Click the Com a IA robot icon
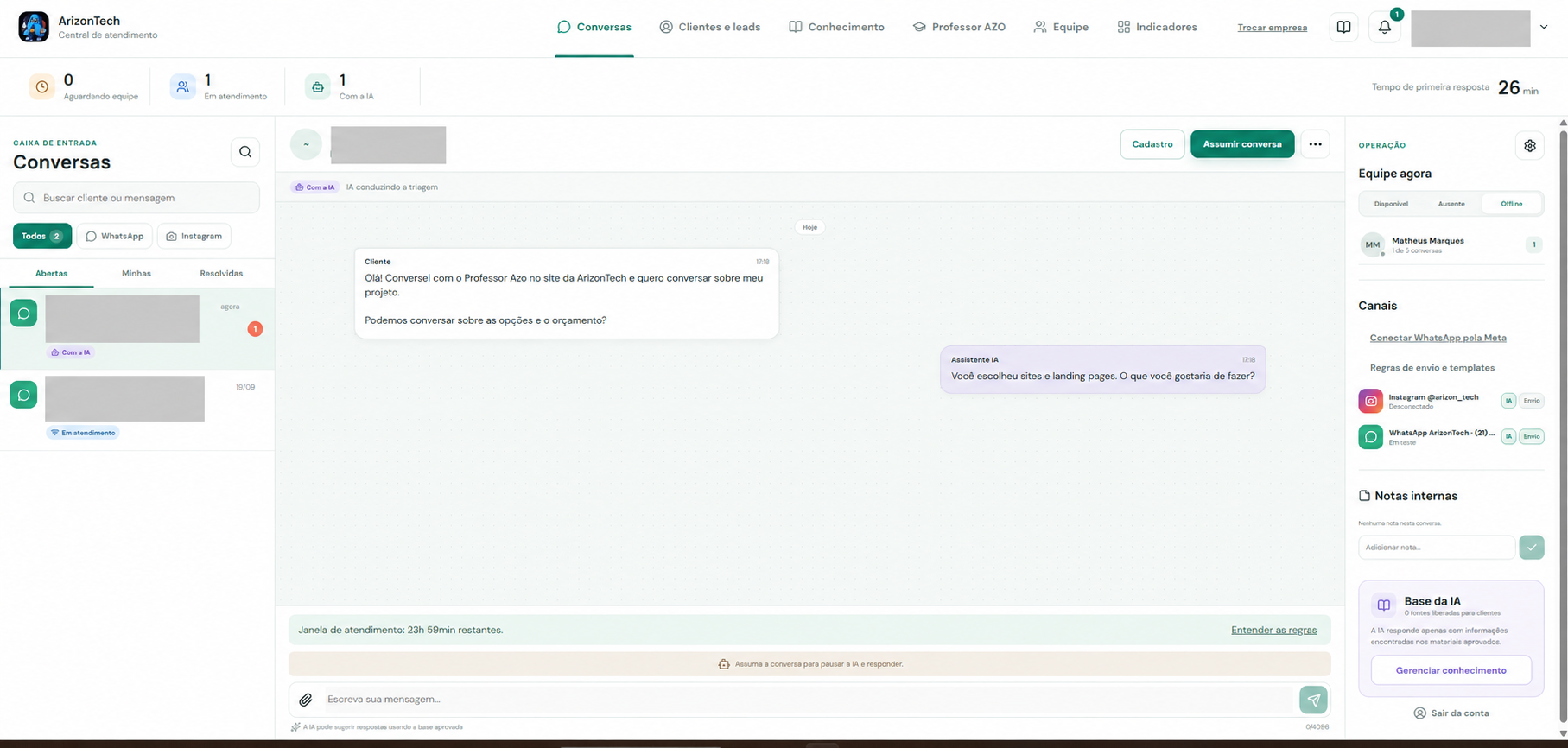 click(x=317, y=86)
